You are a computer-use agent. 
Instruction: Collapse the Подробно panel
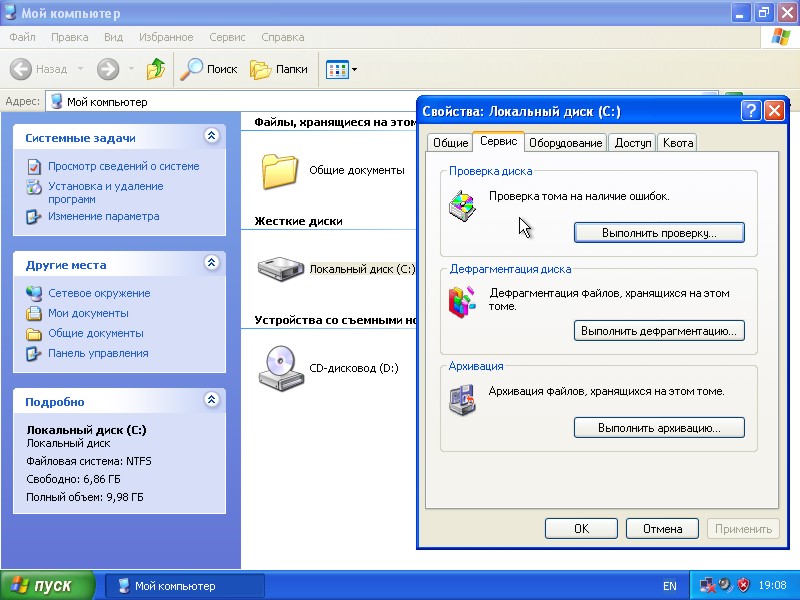(x=212, y=399)
